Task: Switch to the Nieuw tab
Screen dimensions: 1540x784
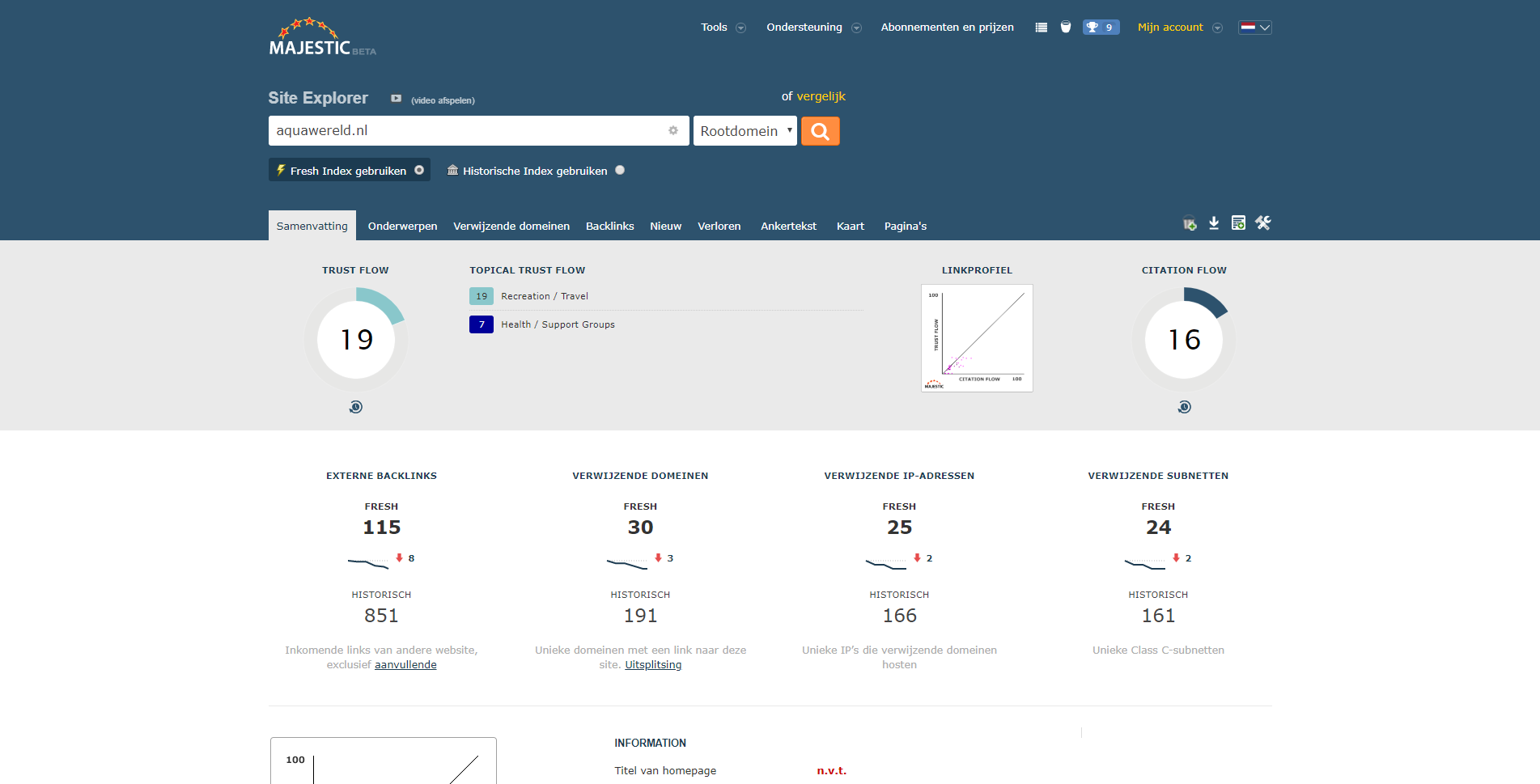Action: 665,226
